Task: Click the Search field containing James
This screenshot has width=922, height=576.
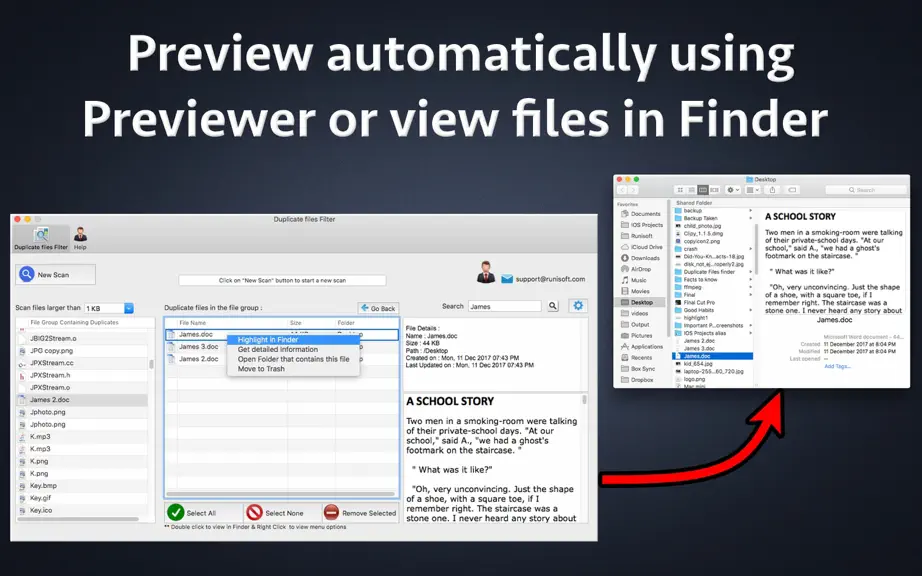Action: (x=505, y=306)
